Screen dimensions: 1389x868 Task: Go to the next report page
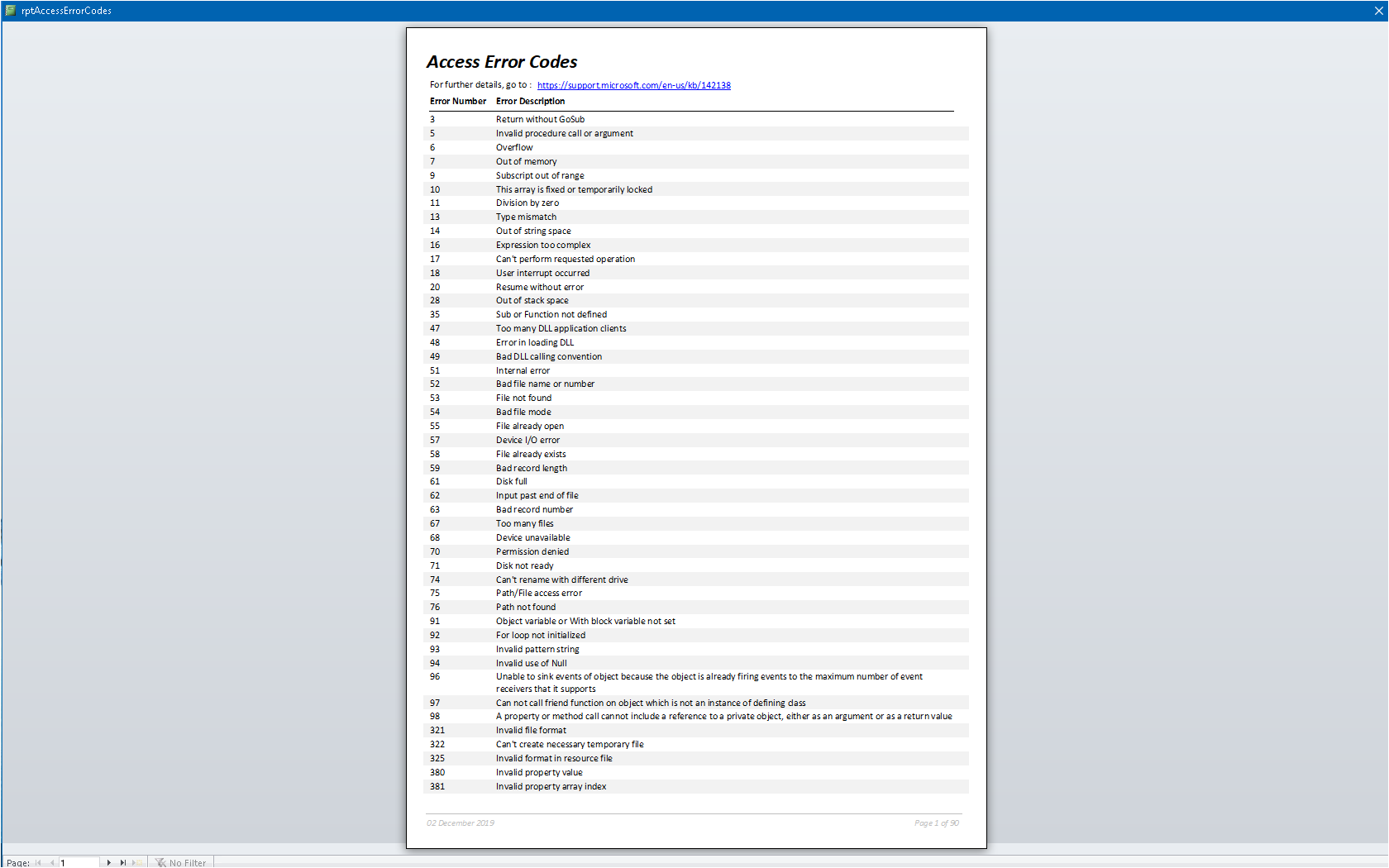[108, 862]
